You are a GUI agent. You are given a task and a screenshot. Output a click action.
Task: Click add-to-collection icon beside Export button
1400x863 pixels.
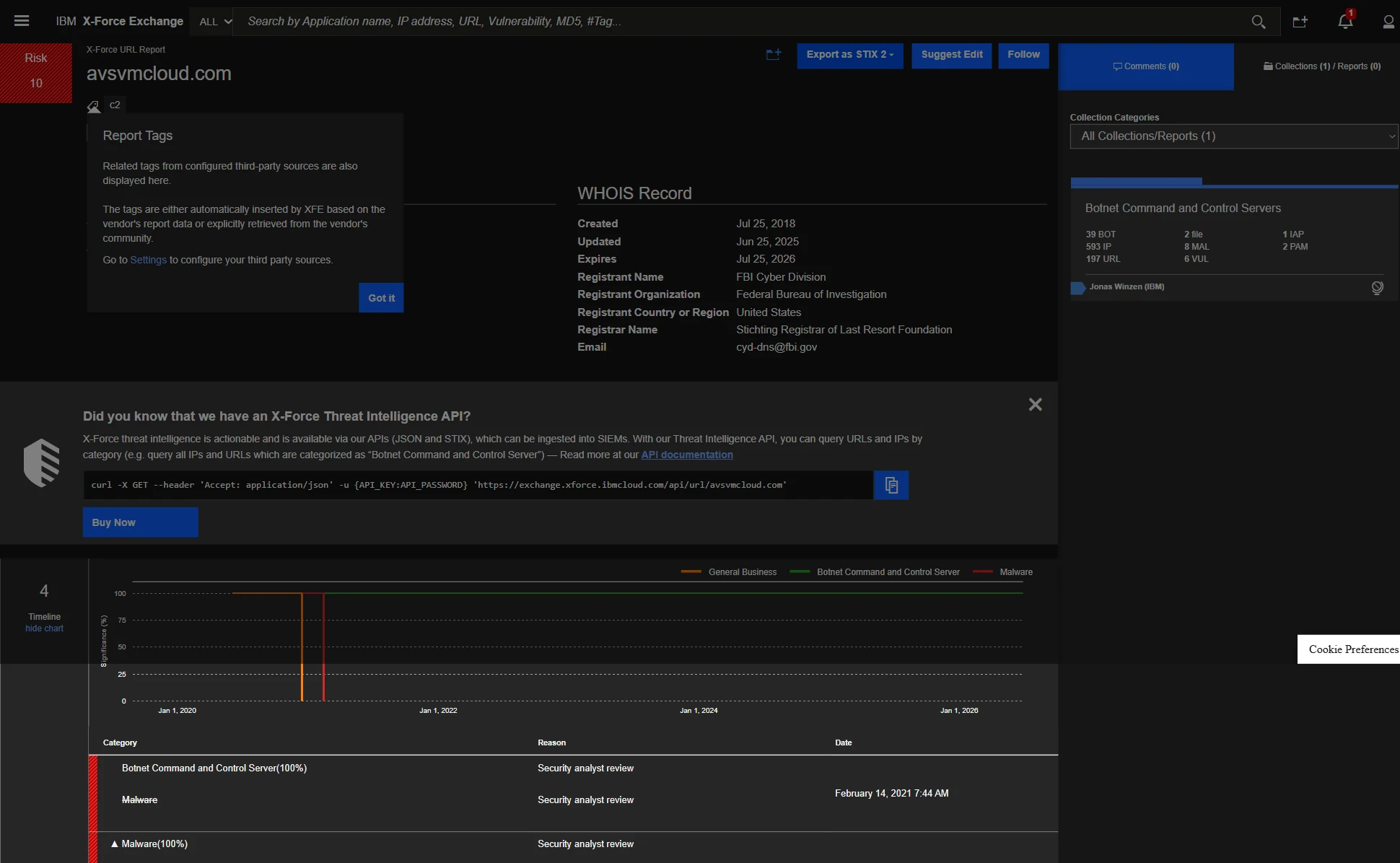[774, 55]
